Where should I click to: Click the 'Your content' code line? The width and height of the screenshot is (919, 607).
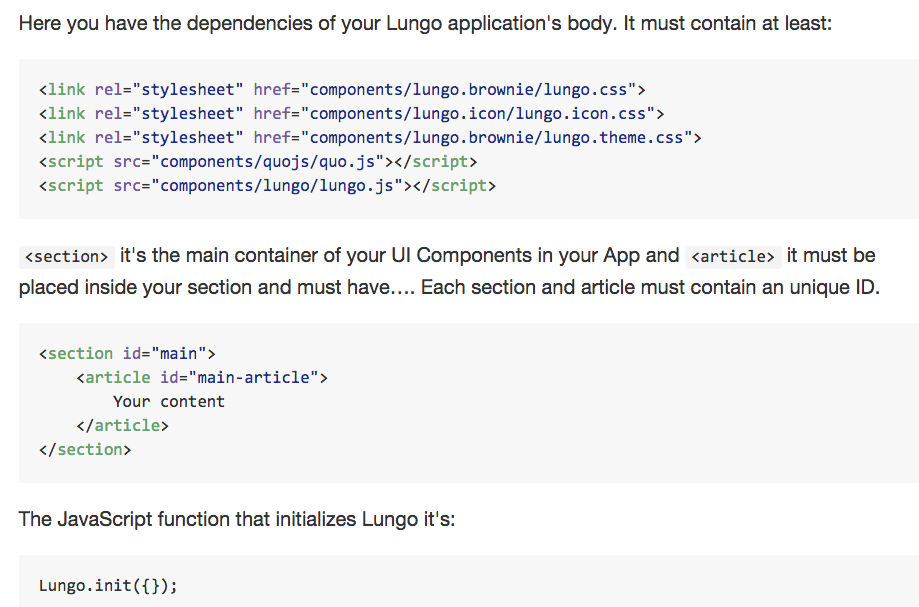(169, 402)
